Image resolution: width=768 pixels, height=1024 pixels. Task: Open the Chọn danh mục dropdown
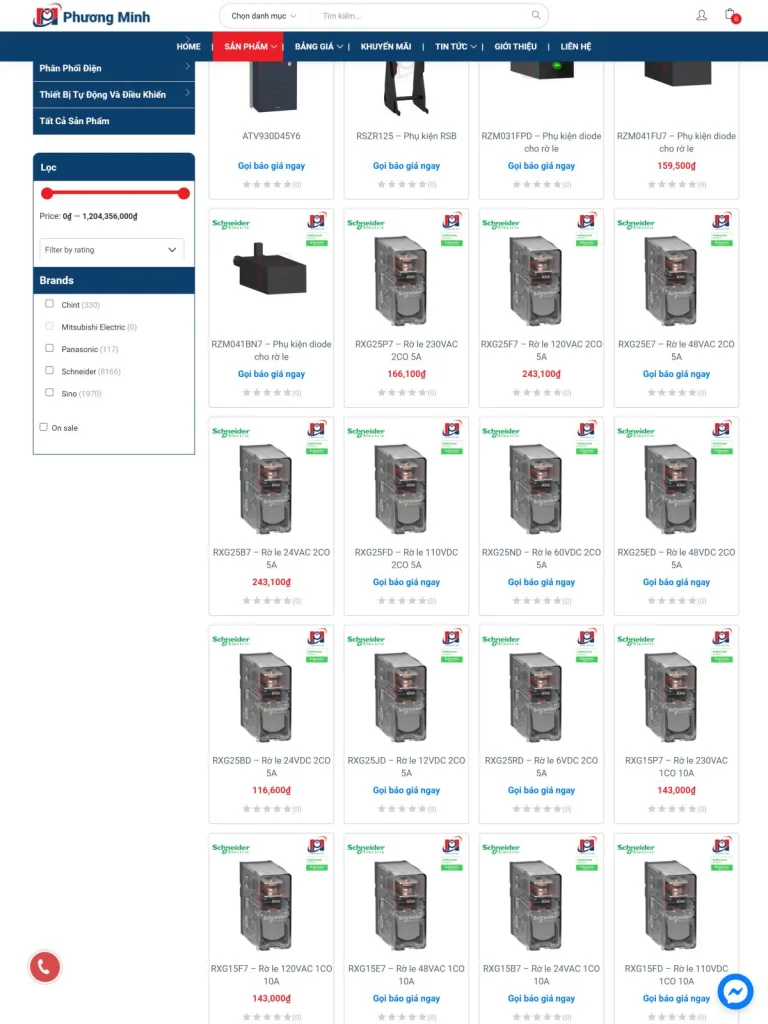click(263, 16)
